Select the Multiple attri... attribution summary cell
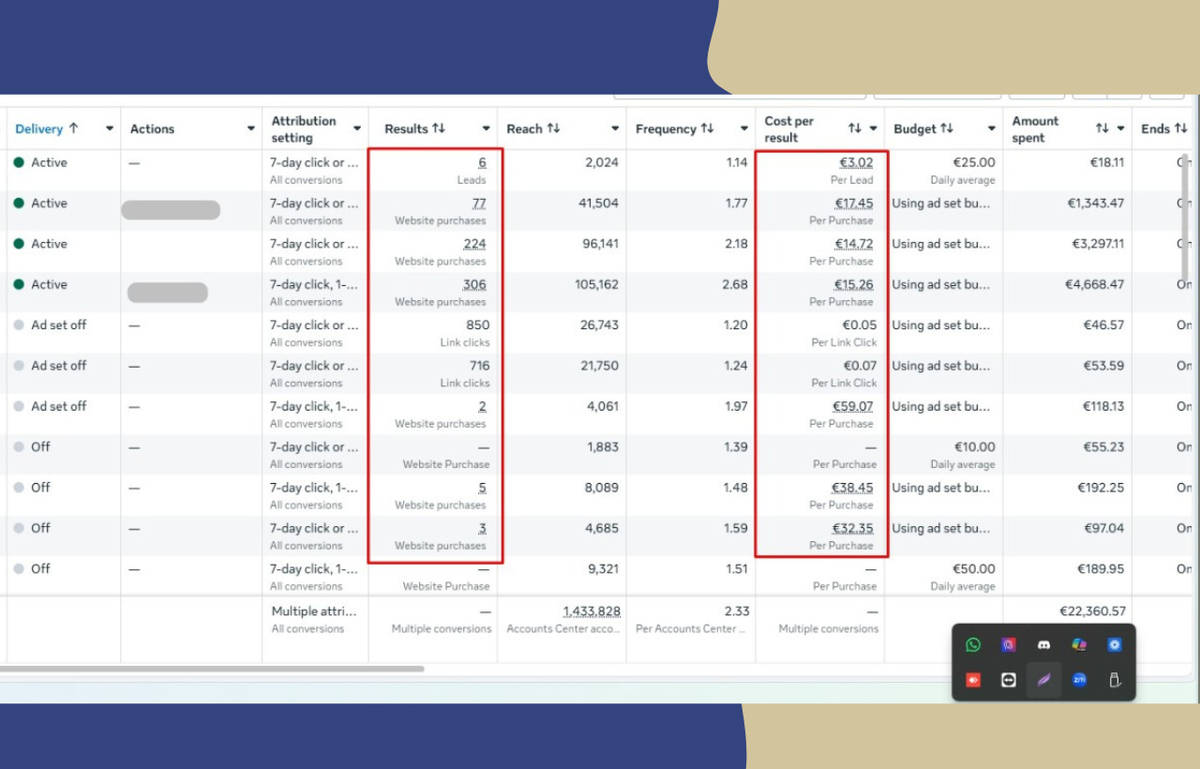The image size is (1200, 769). pyautogui.click(x=315, y=619)
